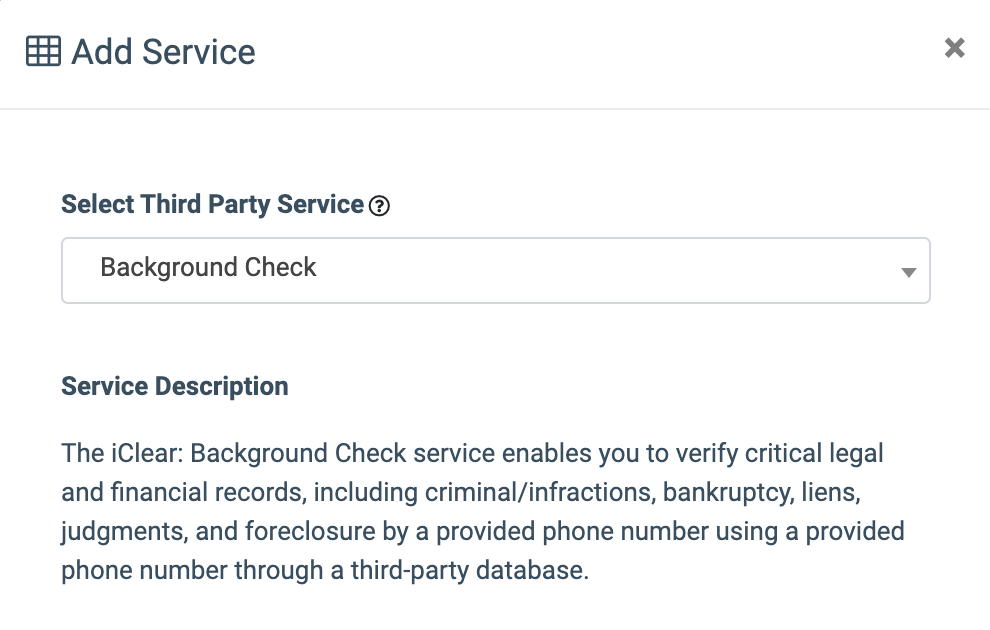
Task: Click the Select Third Party Service label
Action: [212, 205]
